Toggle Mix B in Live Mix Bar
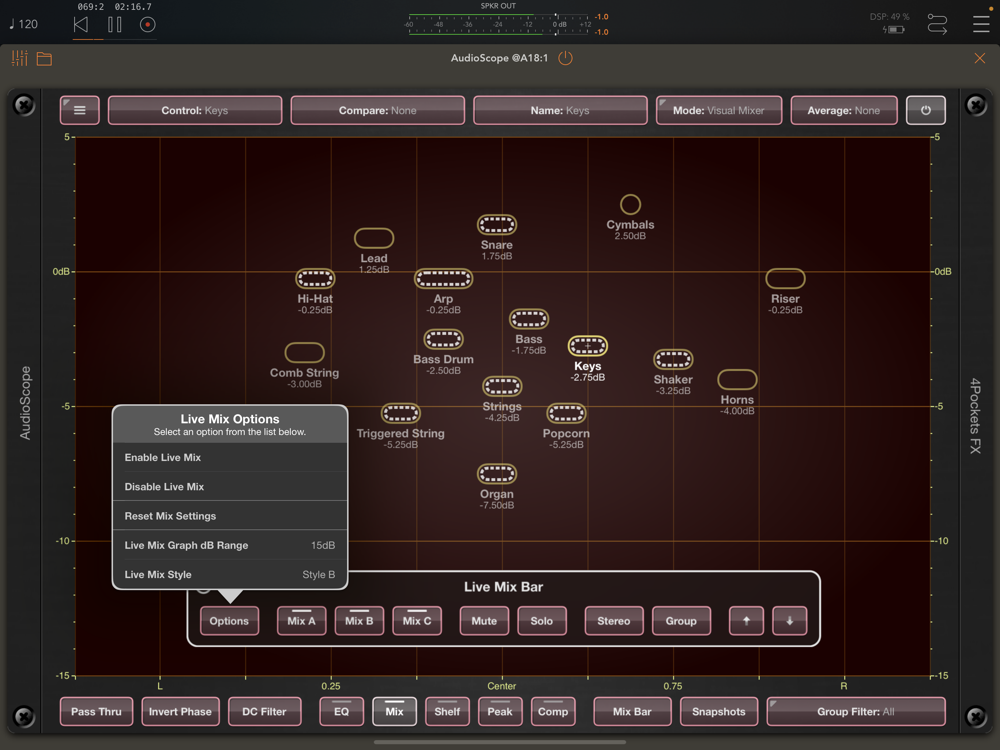Screen dimensions: 1000x750 (x=359, y=621)
